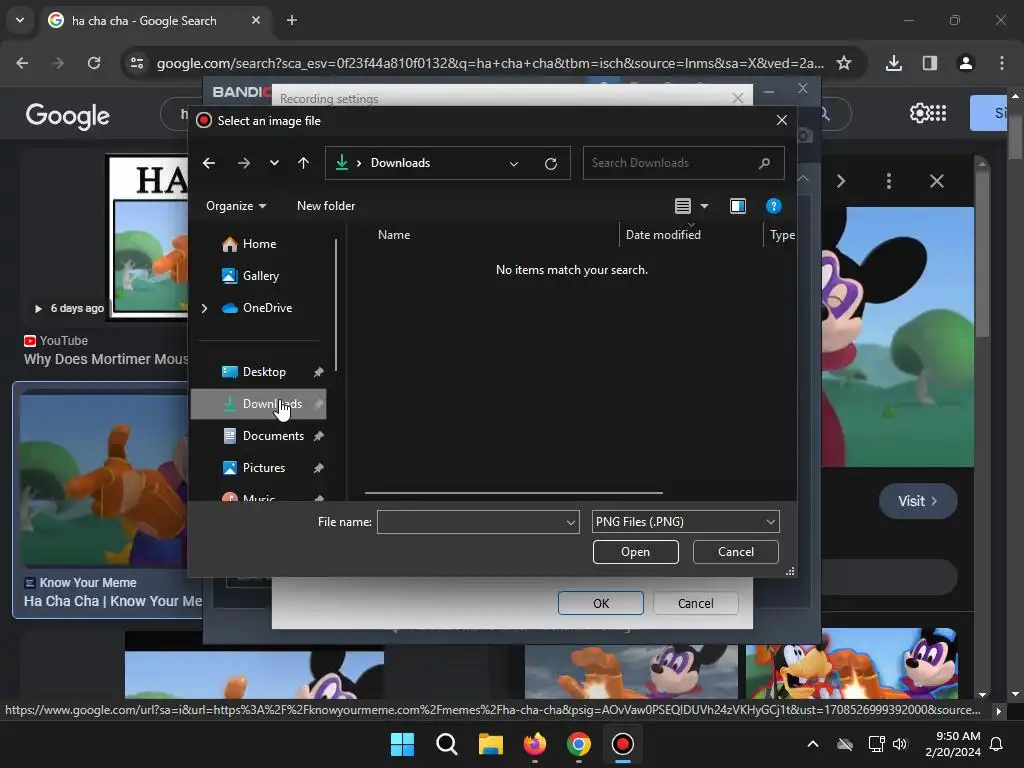This screenshot has height=768, width=1024.
Task: Open Documents quick access folder
Action: click(273, 436)
